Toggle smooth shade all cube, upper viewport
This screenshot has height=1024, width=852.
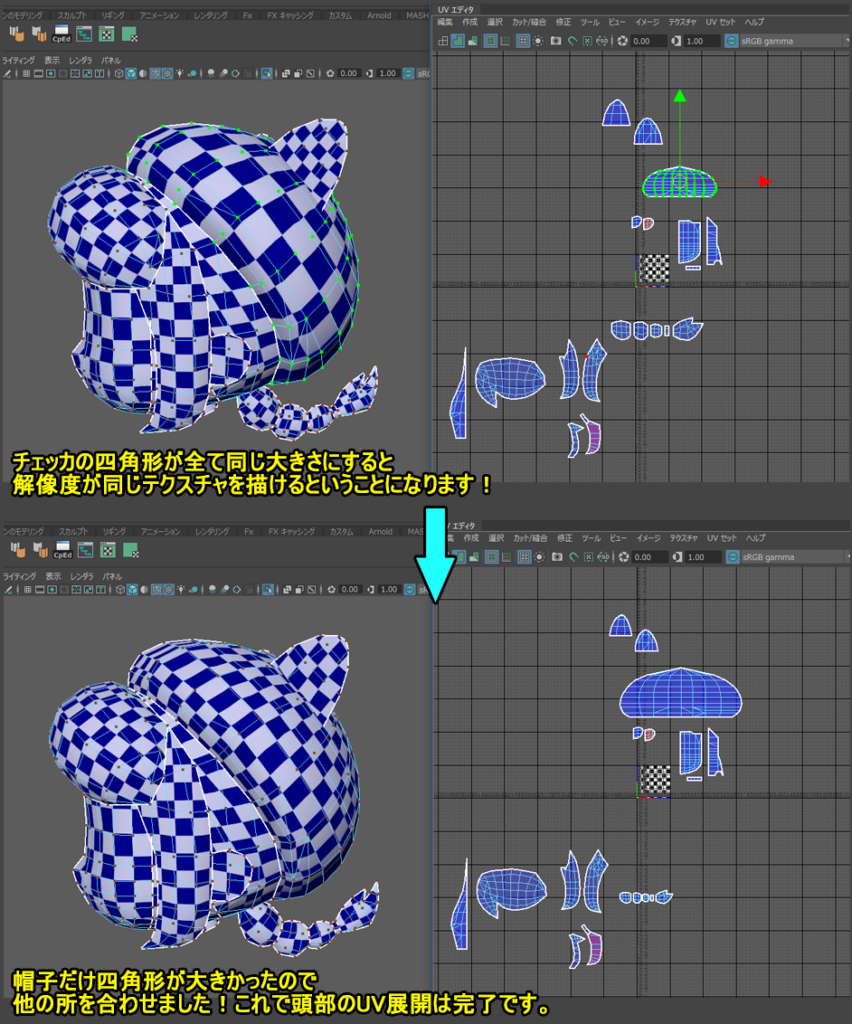[131, 74]
